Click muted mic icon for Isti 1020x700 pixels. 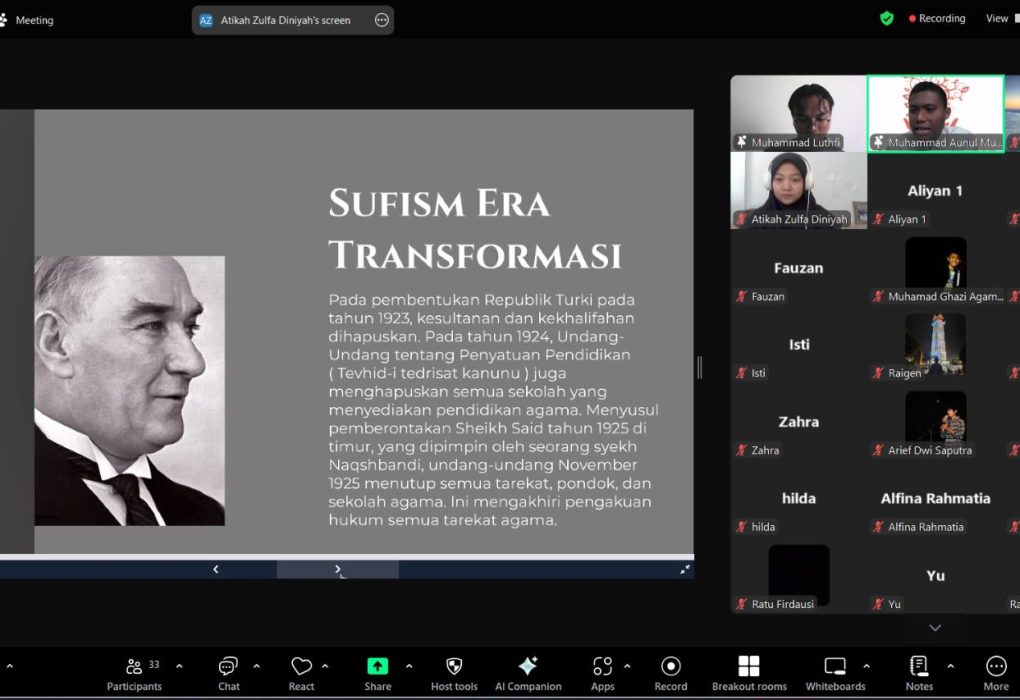[x=741, y=373]
